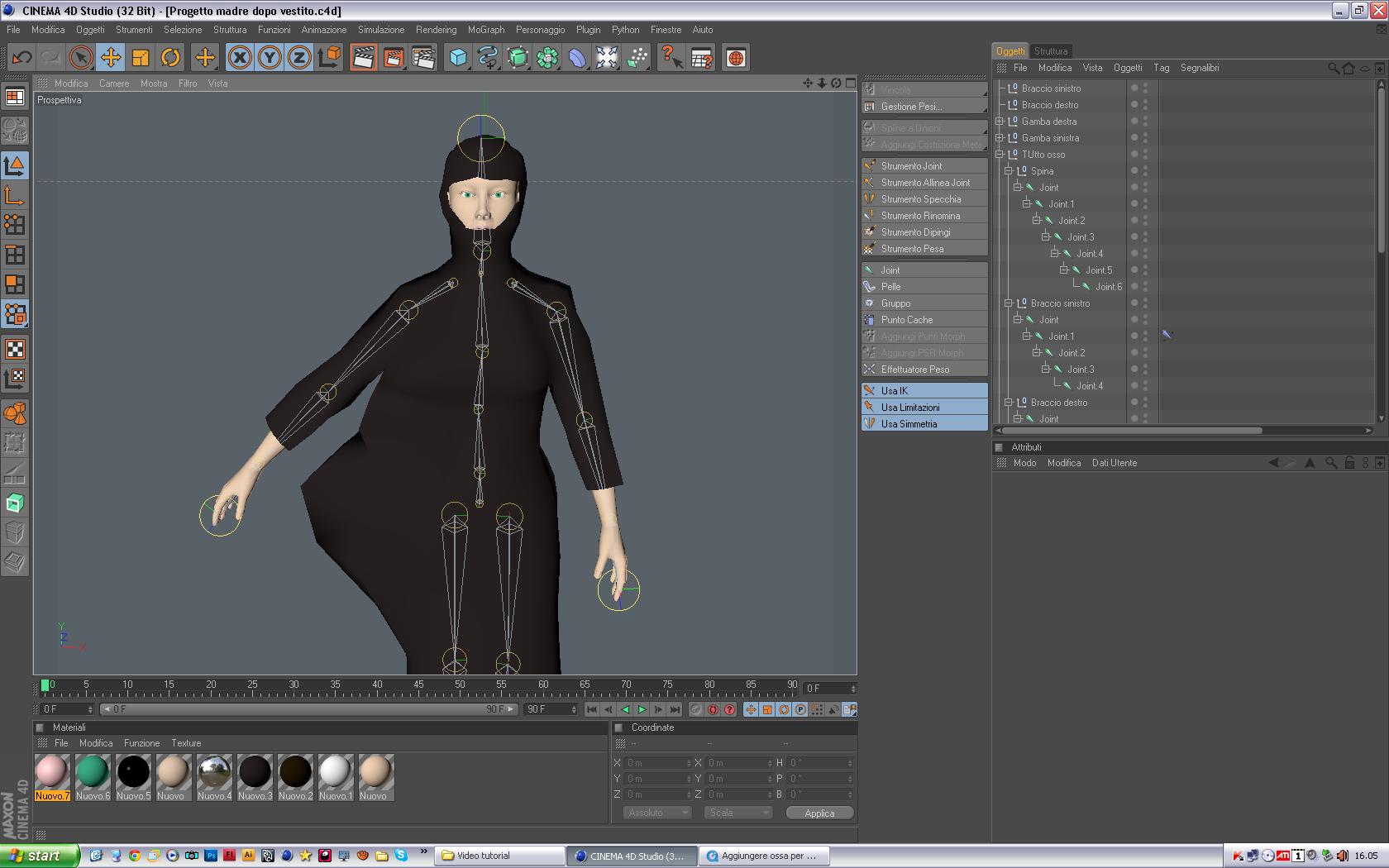Open the render settings clapperboard icon
The height and width of the screenshot is (868, 1389).
(423, 58)
